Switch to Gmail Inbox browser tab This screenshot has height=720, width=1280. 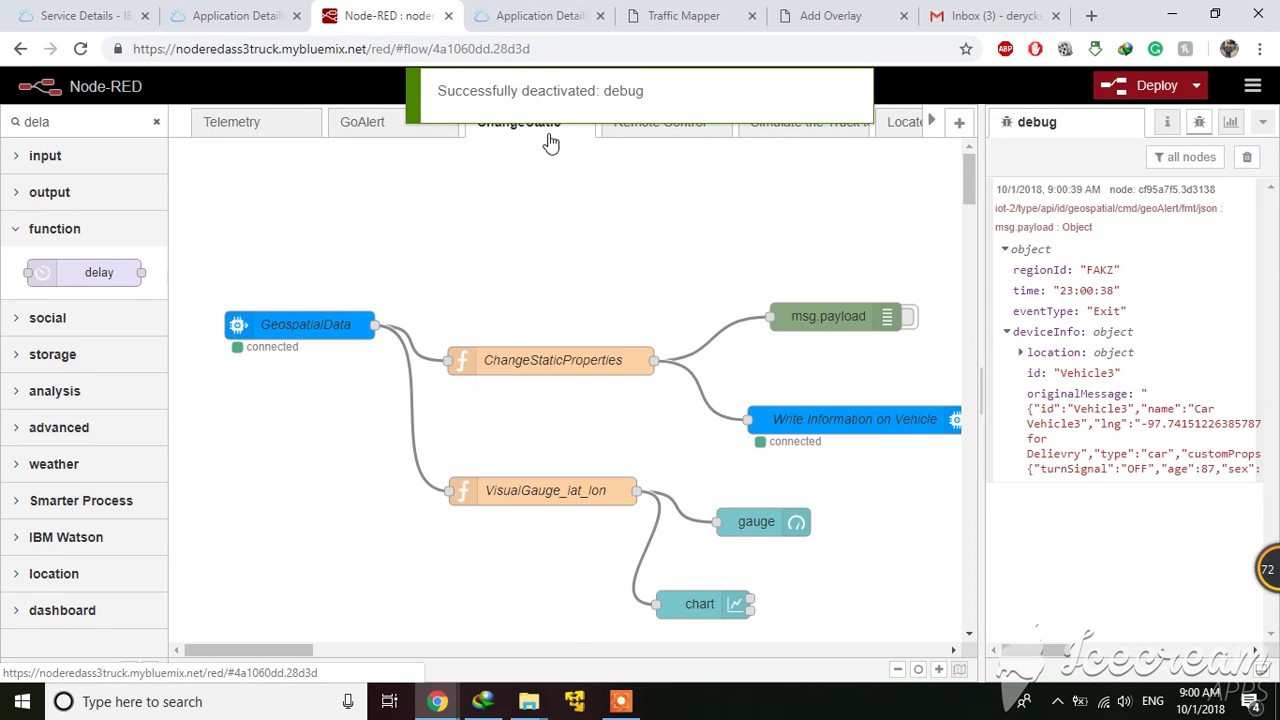pyautogui.click(x=997, y=16)
